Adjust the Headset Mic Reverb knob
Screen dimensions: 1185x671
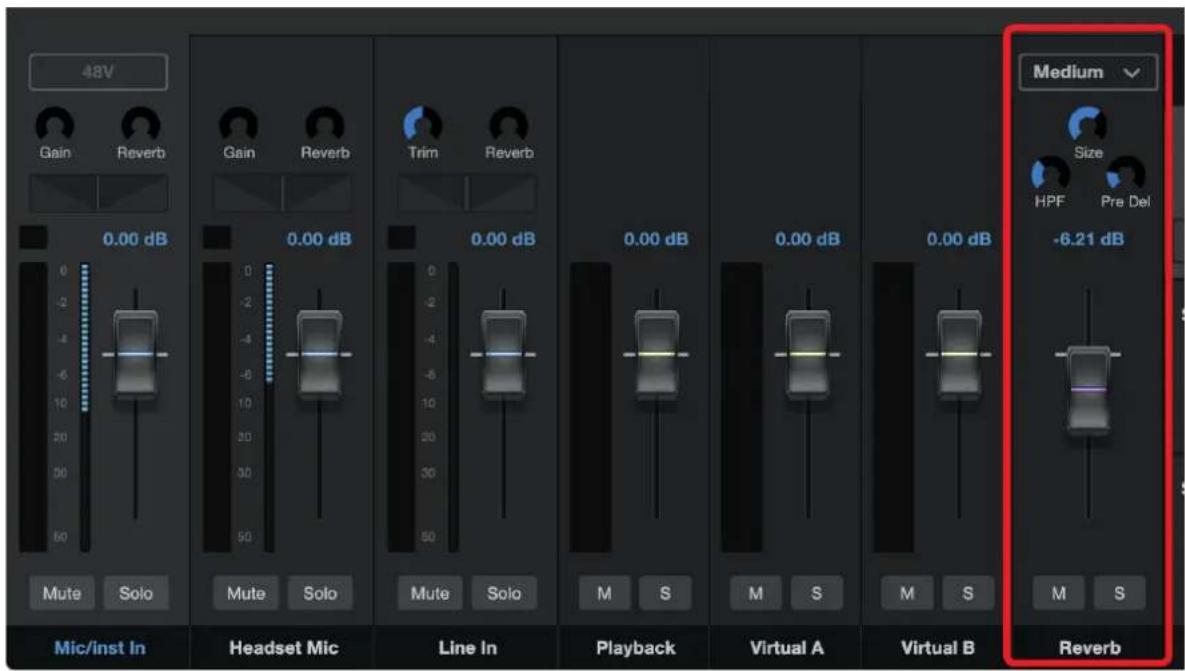pyautogui.click(x=325, y=123)
